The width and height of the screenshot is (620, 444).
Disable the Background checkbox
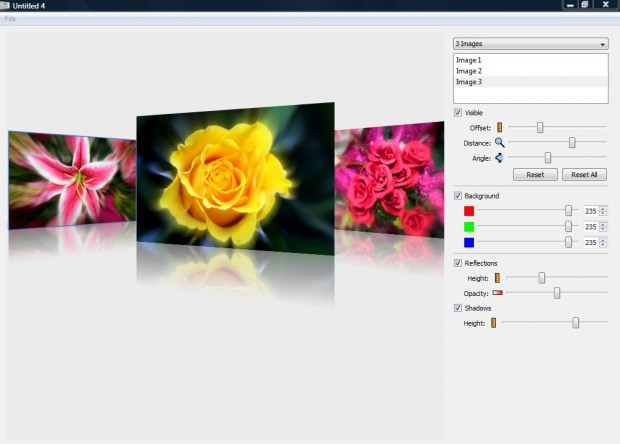(x=459, y=196)
